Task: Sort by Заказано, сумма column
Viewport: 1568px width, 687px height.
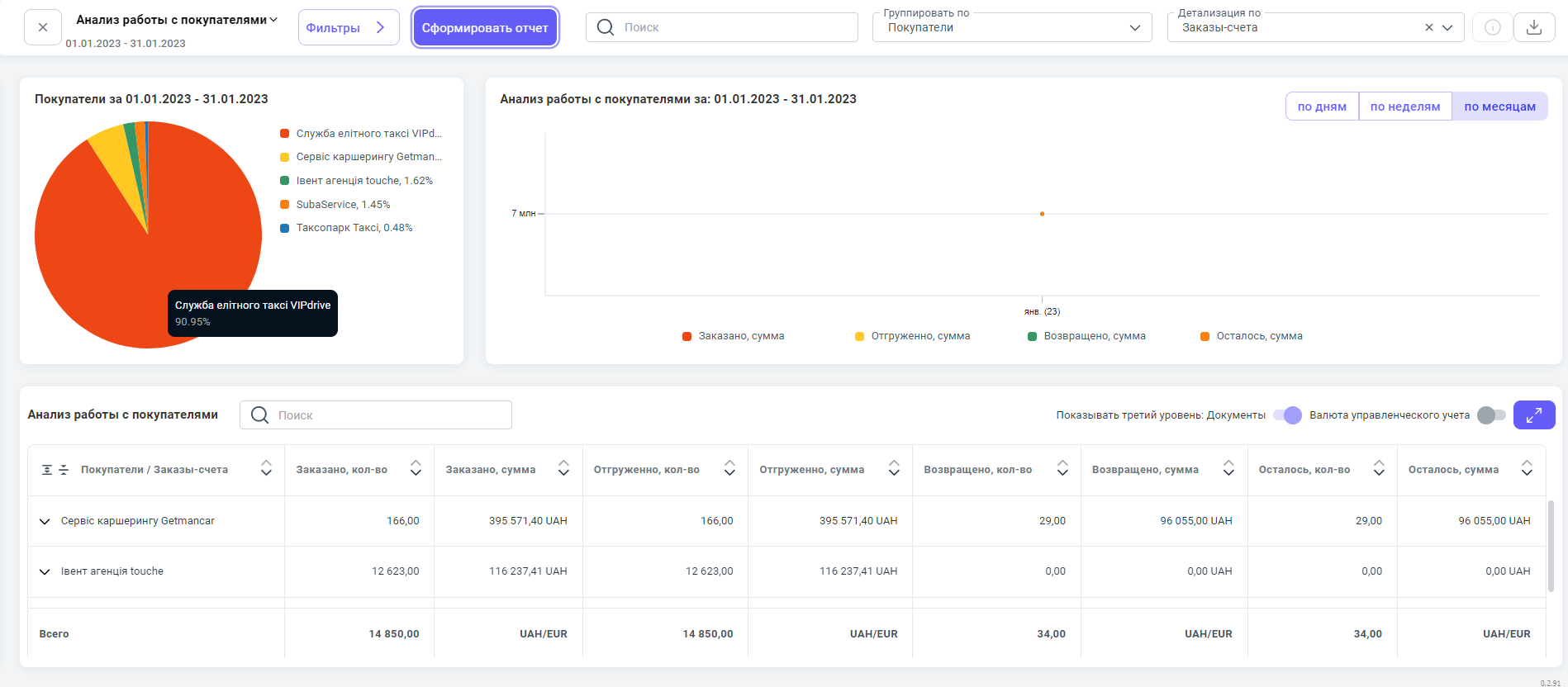Action: pos(563,469)
